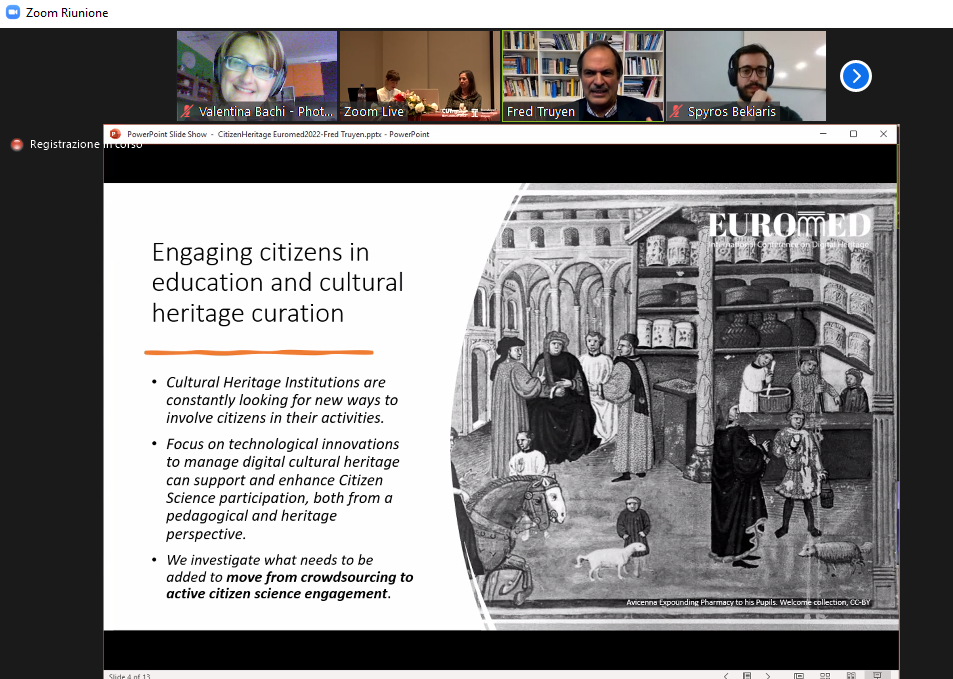Select the Zoom Live room video thumbnail
This screenshot has height=679, width=953.
[420, 76]
